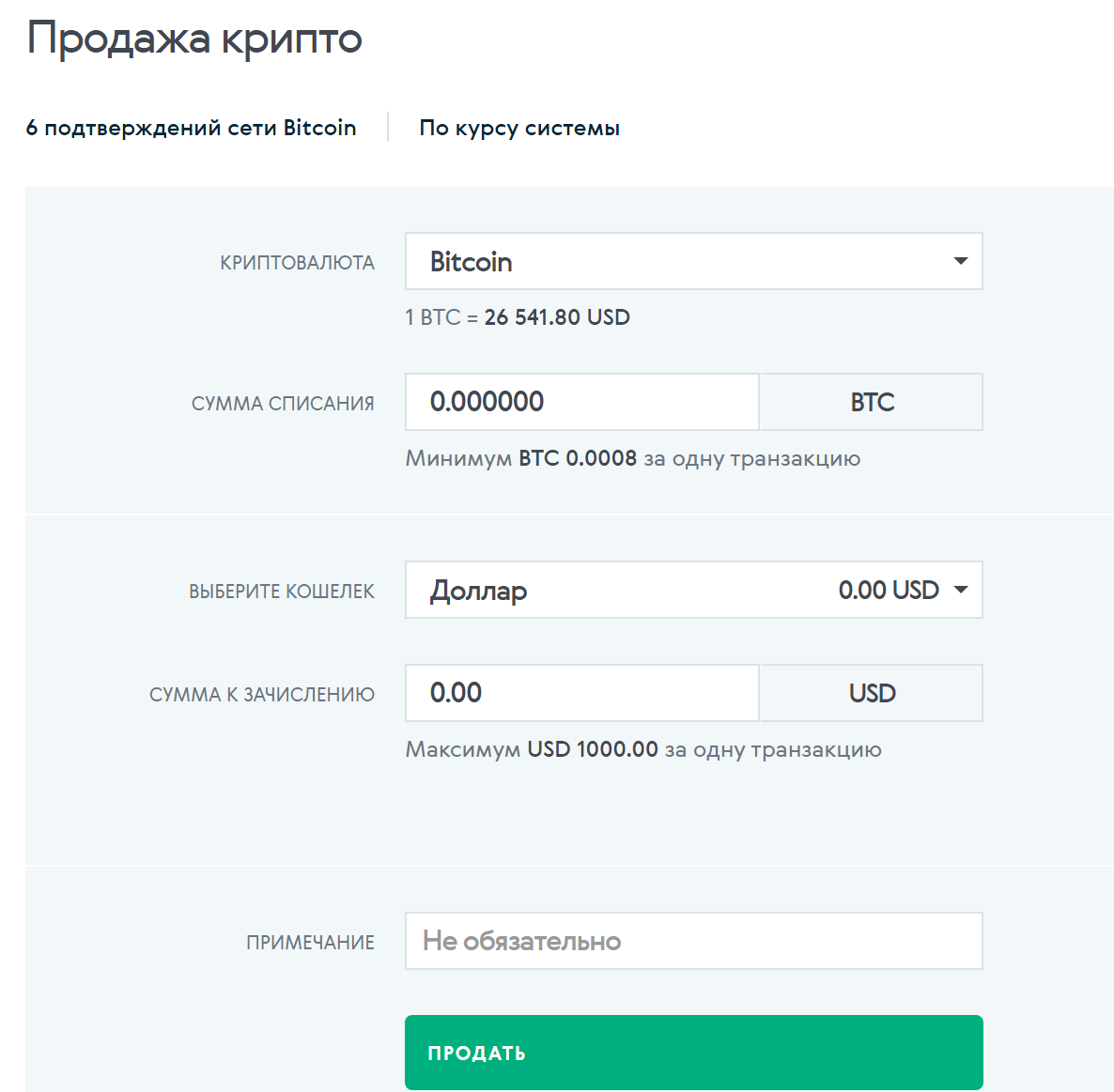Image resolution: width=1114 pixels, height=1092 pixels.
Task: Click the 1 BTC = 26 541.80 USD rate
Action: tap(518, 317)
